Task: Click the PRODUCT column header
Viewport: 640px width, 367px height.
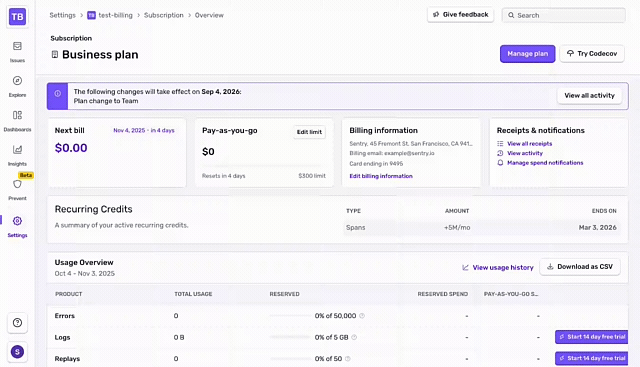Action: (69, 294)
